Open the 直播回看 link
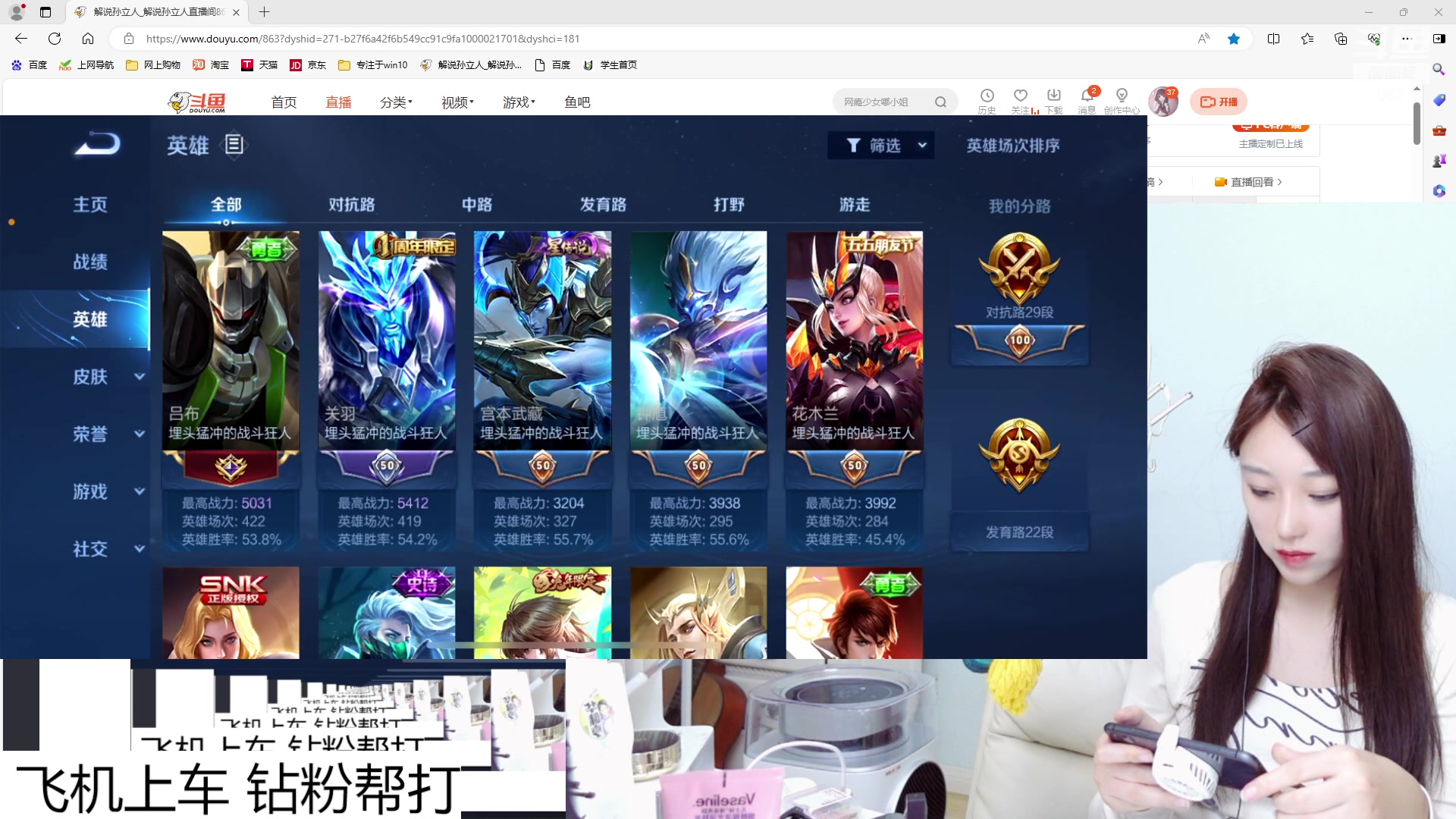This screenshot has height=819, width=1456. coord(1249,182)
